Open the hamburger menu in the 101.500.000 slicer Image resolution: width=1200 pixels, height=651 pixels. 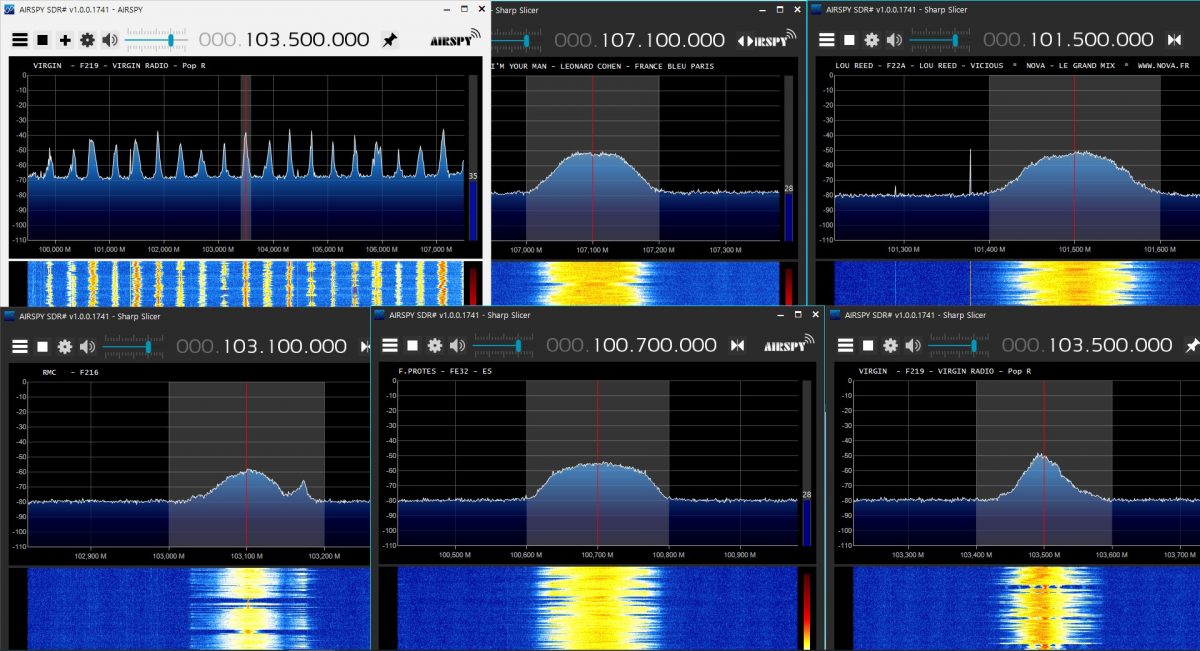tap(827, 40)
